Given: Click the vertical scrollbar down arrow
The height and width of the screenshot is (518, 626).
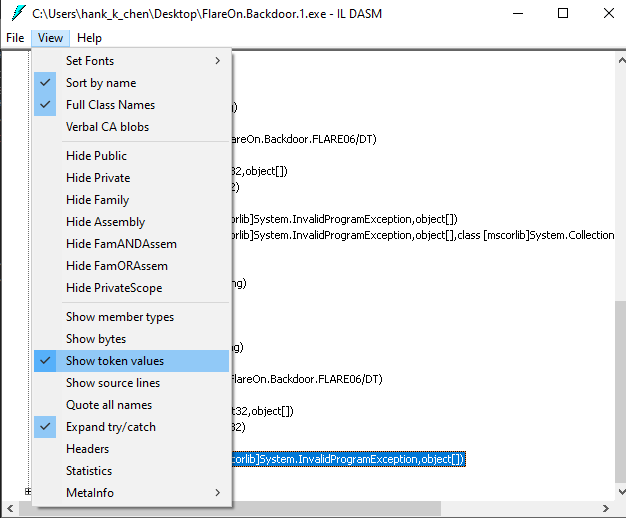Looking at the screenshot, I should (621, 492).
